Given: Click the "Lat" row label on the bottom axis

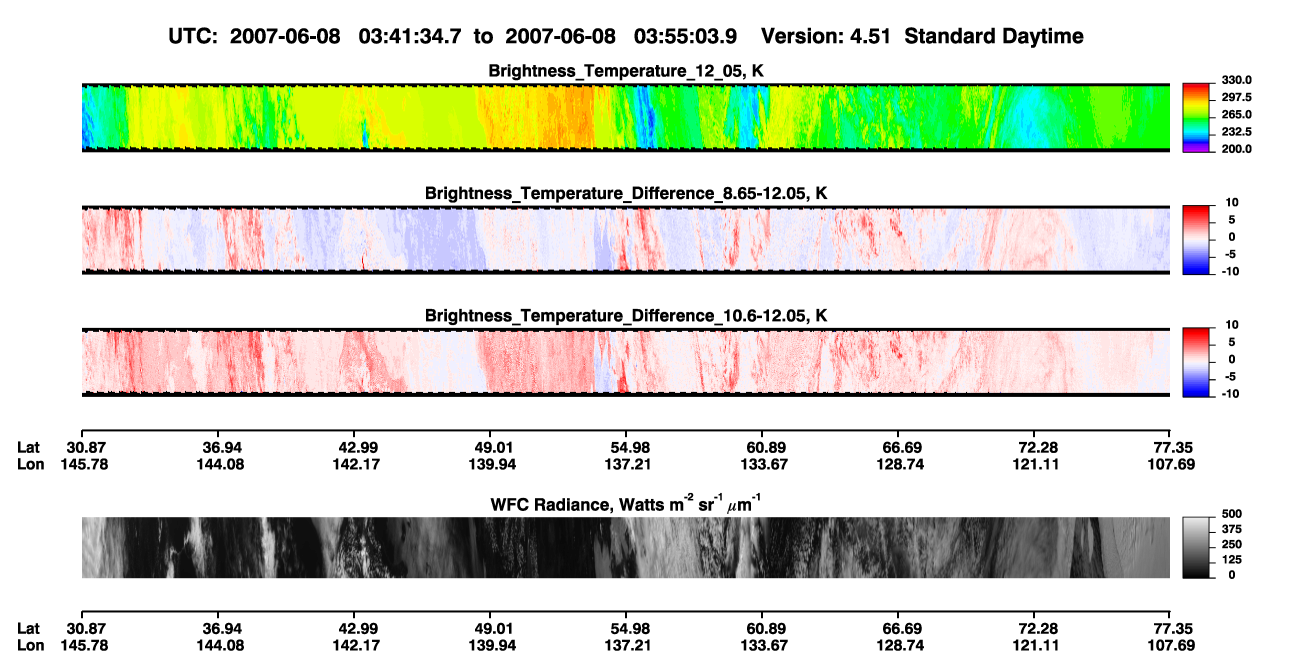Looking at the screenshot, I should 28,628.
